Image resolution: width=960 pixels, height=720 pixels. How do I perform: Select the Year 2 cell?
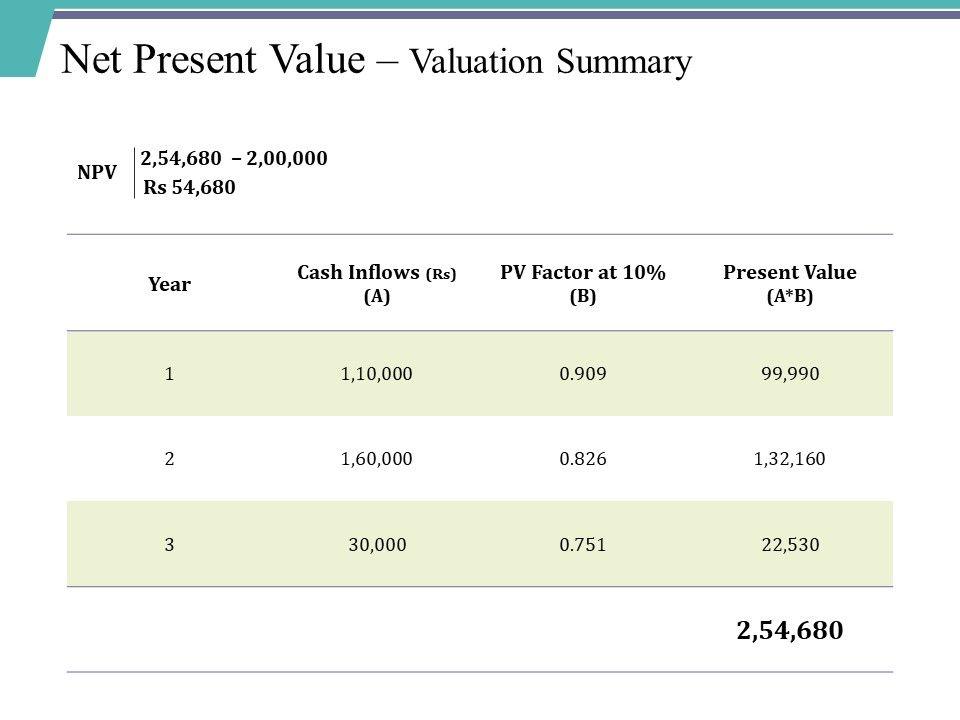pyautogui.click(x=169, y=458)
